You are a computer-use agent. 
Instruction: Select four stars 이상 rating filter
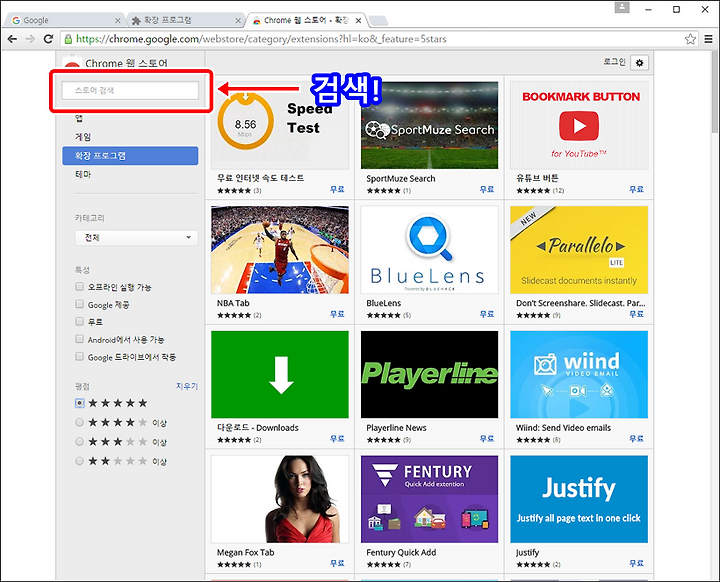(79, 422)
